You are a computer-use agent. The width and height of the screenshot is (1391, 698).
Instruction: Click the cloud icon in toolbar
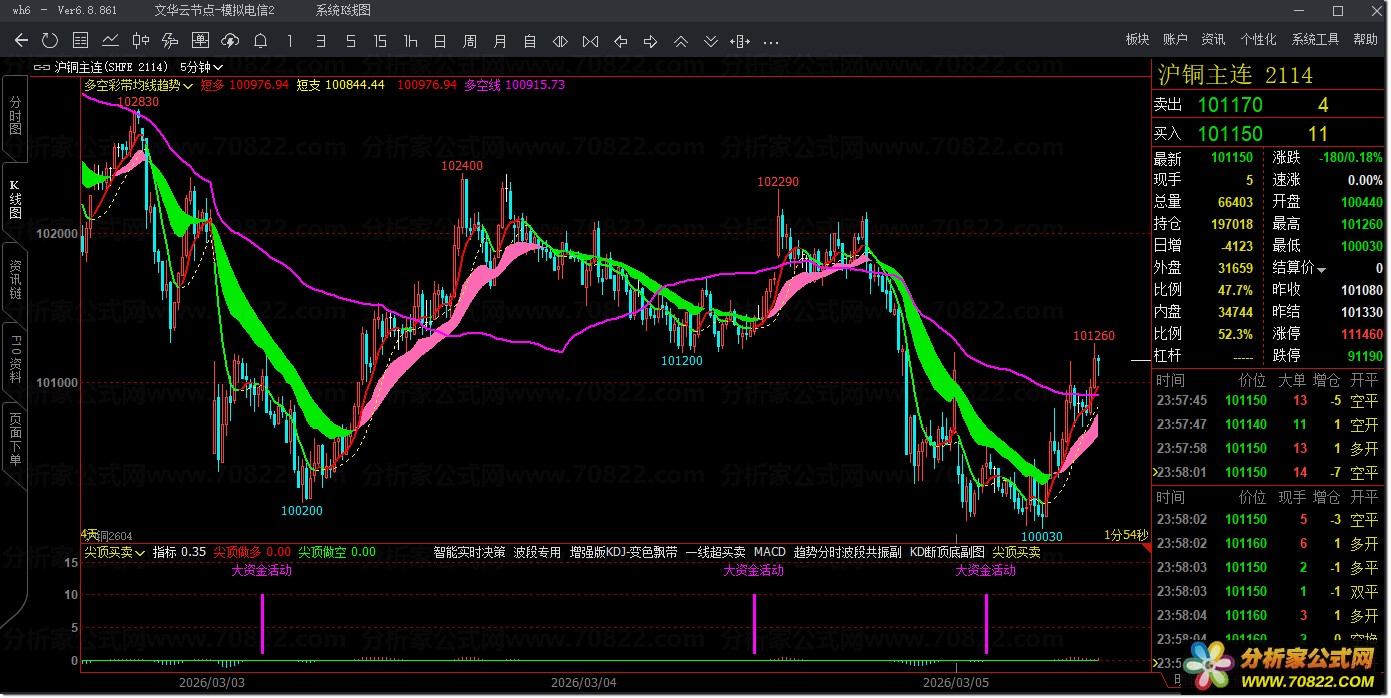[230, 41]
